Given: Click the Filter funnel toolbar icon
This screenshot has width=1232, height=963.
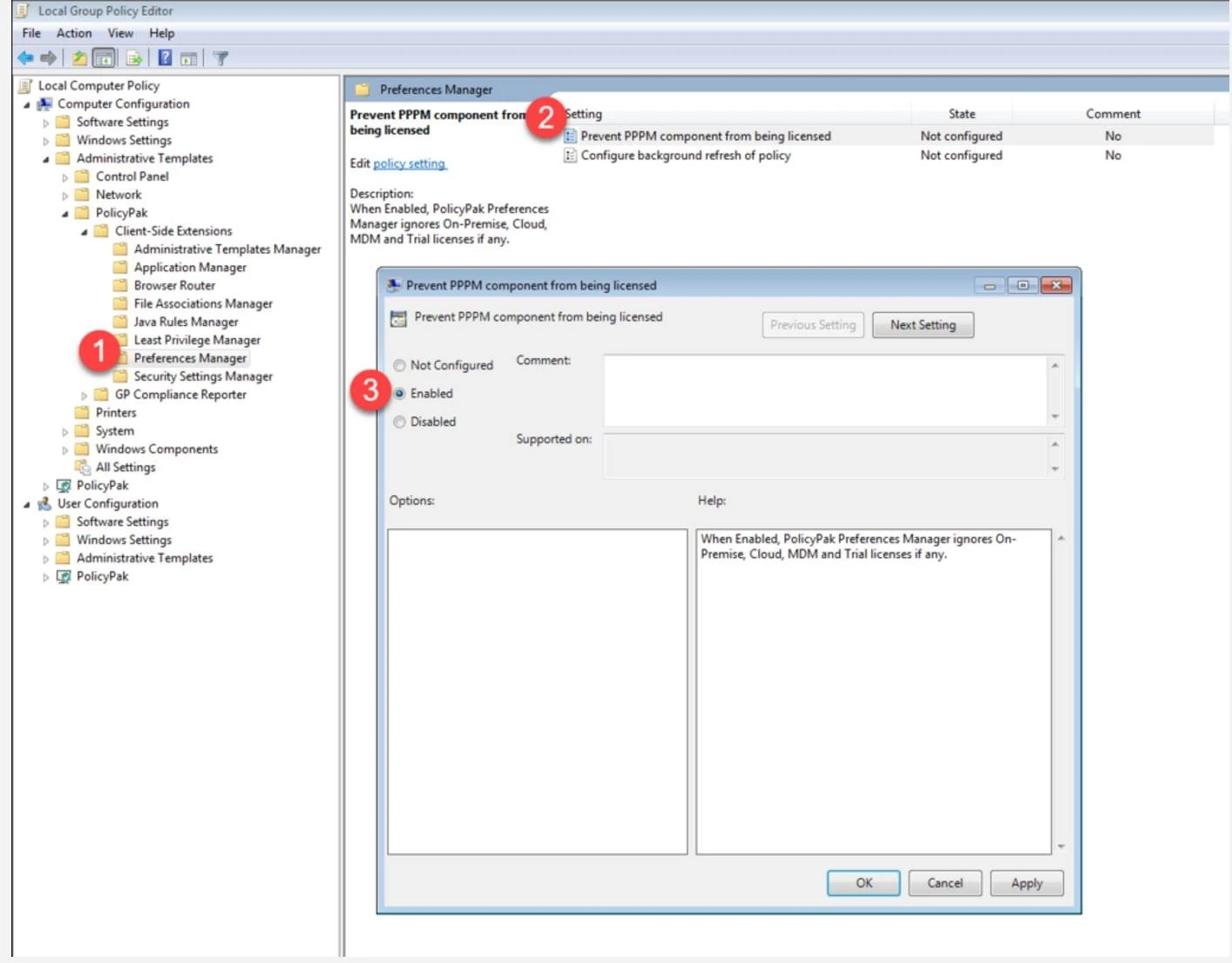Looking at the screenshot, I should point(221,58).
